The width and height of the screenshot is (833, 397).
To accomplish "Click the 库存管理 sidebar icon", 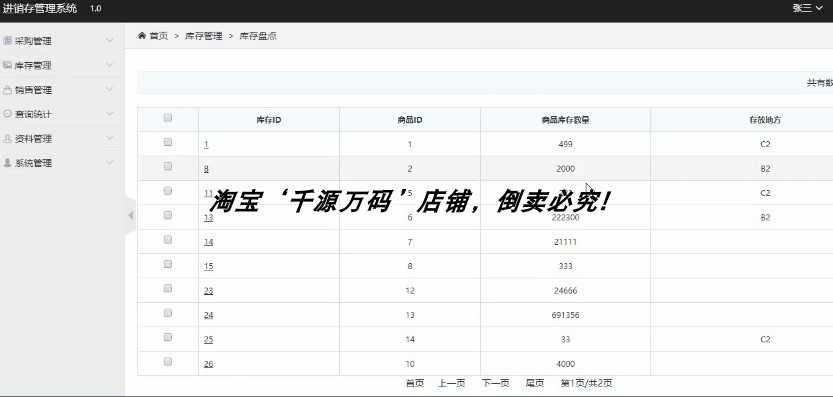I will pos(7,65).
